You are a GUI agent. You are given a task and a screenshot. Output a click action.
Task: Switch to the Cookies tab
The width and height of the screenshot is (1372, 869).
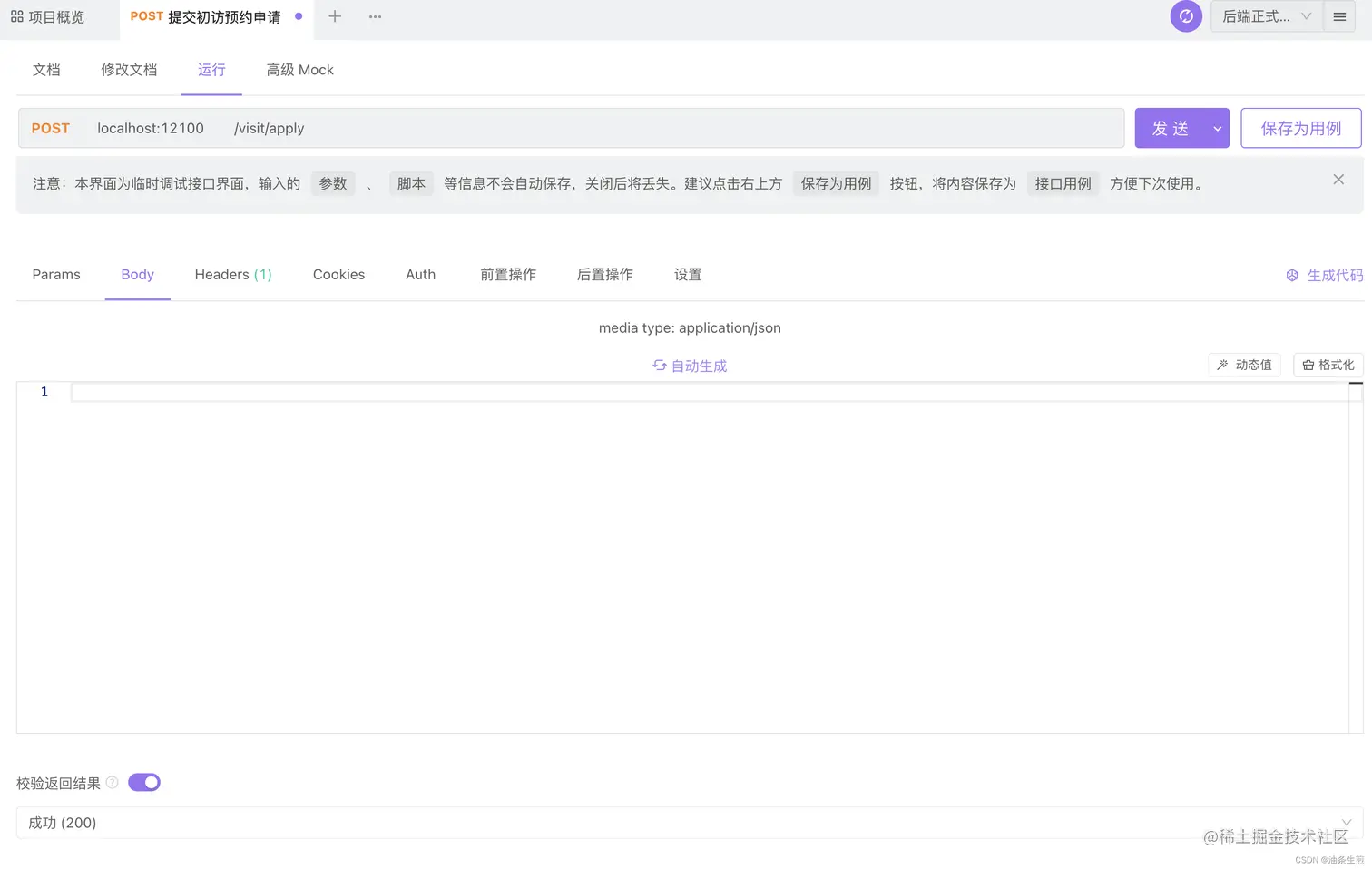tap(339, 275)
